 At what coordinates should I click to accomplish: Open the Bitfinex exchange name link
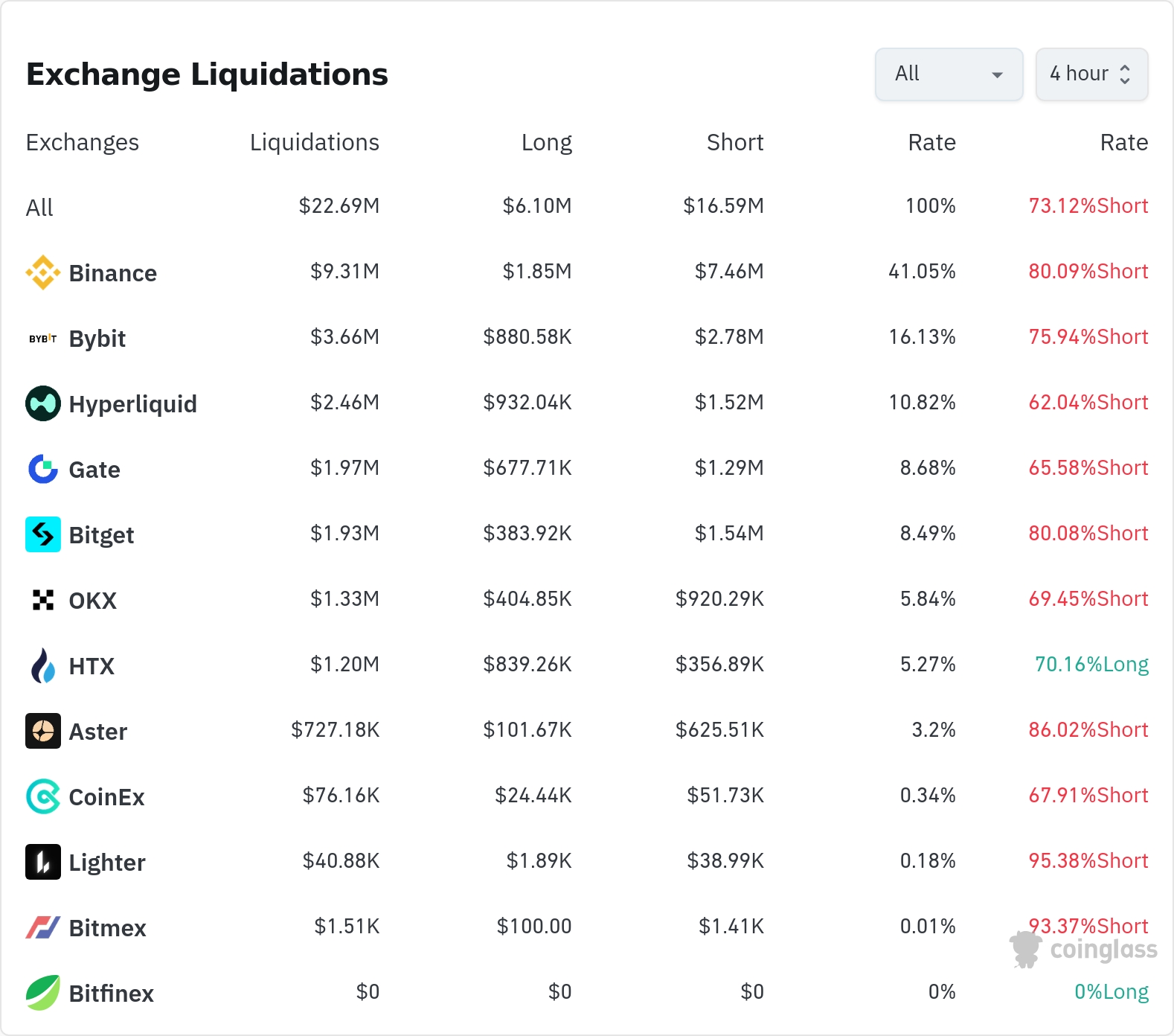[x=111, y=994]
